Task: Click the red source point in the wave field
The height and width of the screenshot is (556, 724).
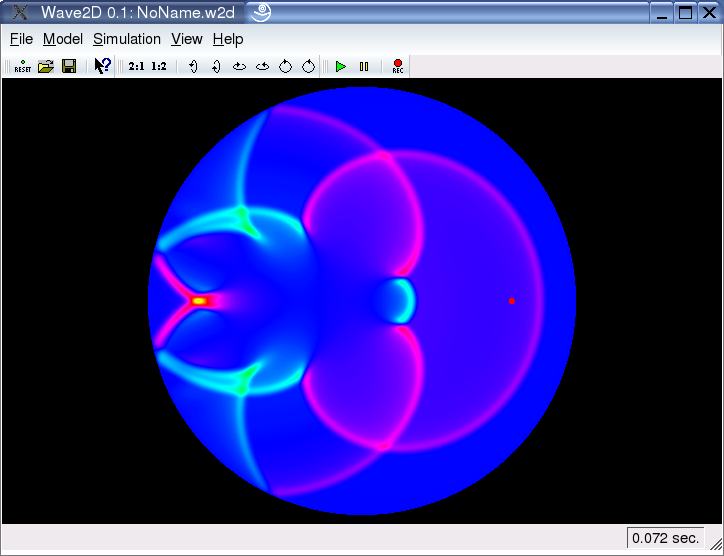Action: tap(512, 300)
